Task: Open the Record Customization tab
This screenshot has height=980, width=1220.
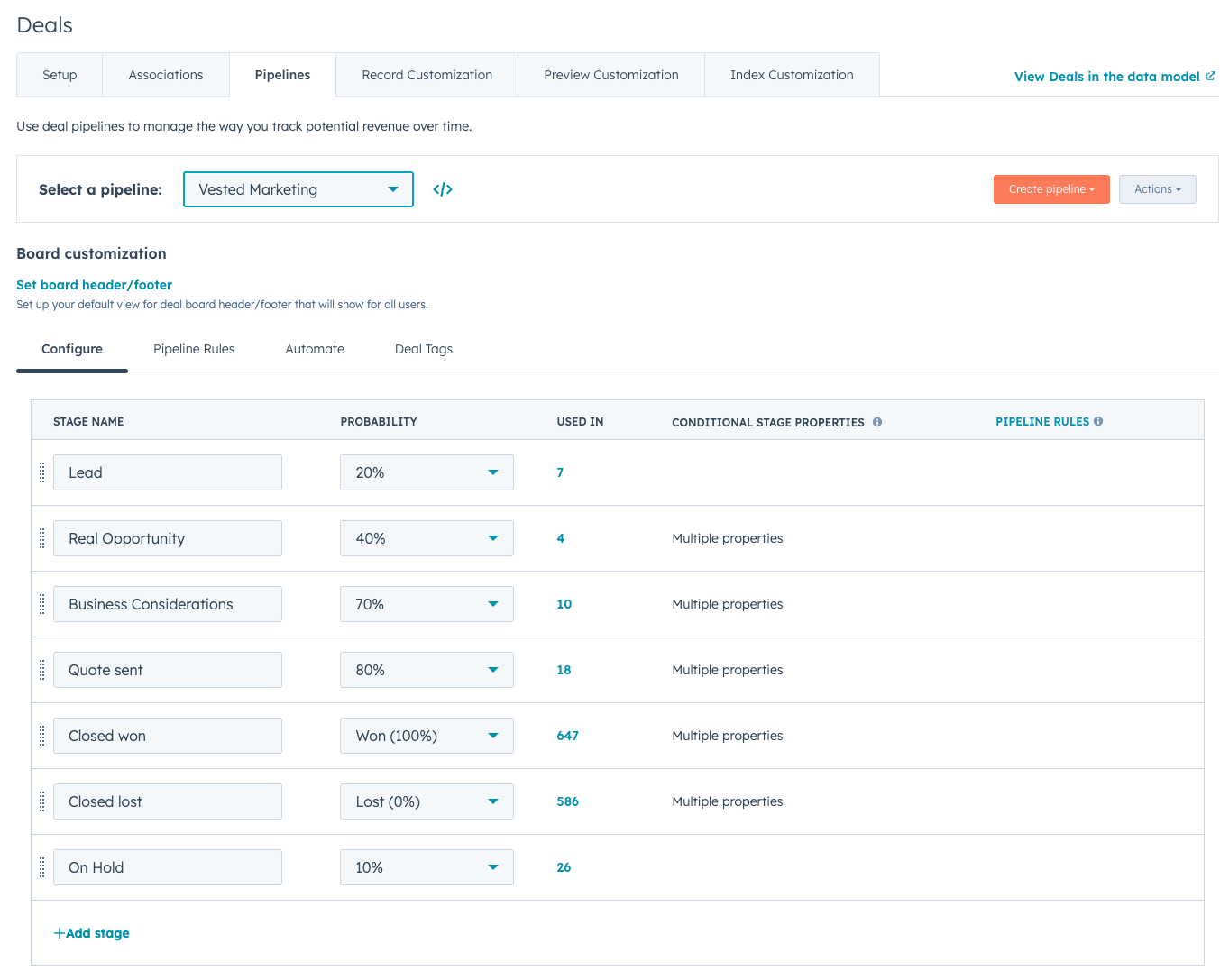Action: pyautogui.click(x=427, y=75)
